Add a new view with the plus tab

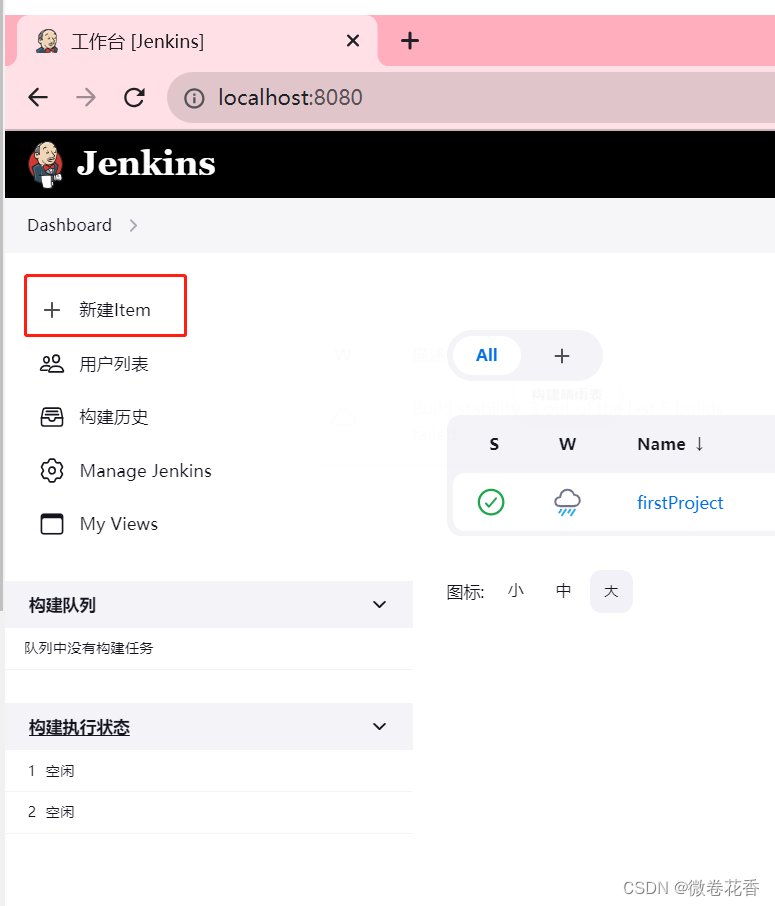pos(562,355)
